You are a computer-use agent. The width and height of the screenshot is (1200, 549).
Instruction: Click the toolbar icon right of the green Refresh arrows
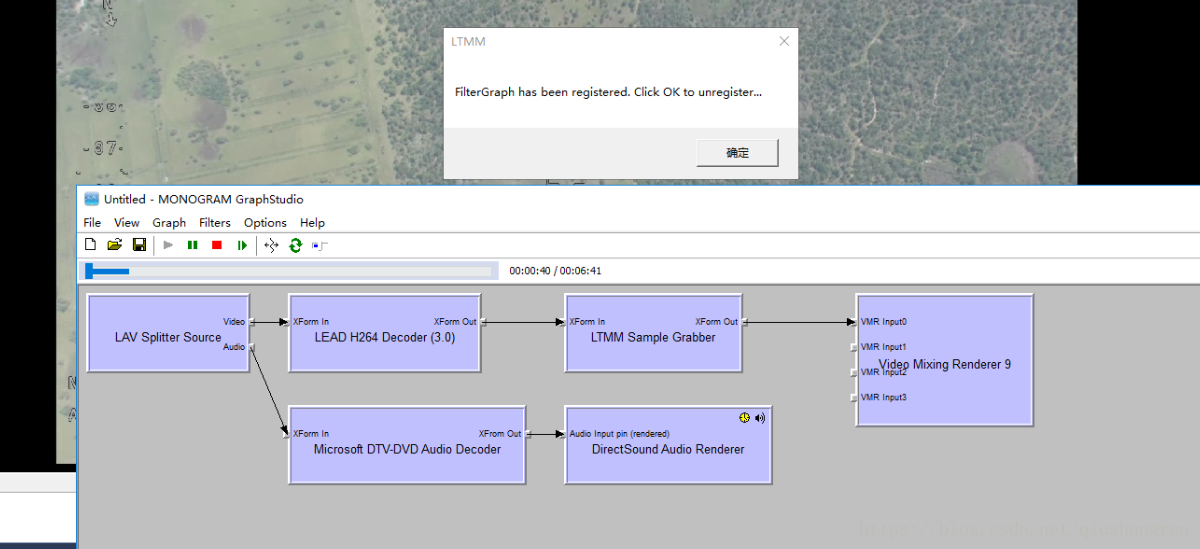tap(320, 245)
